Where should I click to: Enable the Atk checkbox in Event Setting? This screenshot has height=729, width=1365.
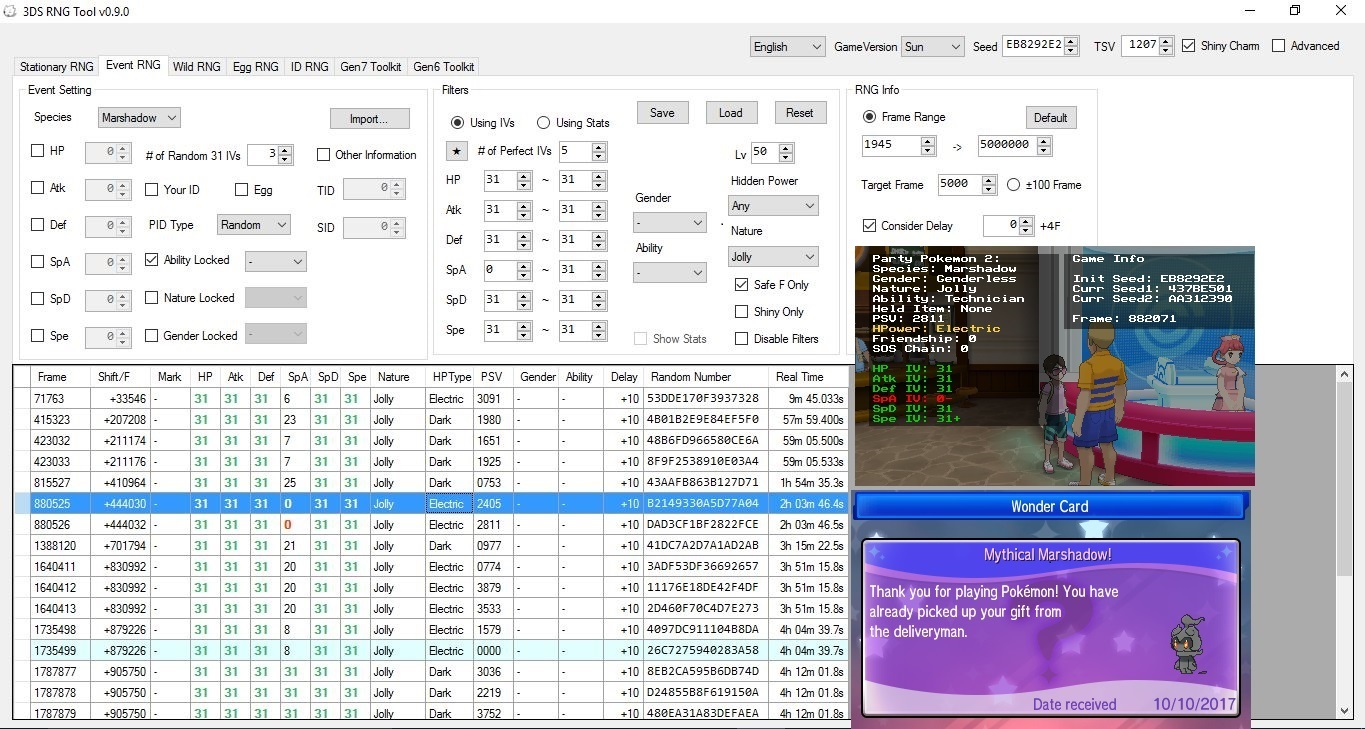(x=38, y=188)
